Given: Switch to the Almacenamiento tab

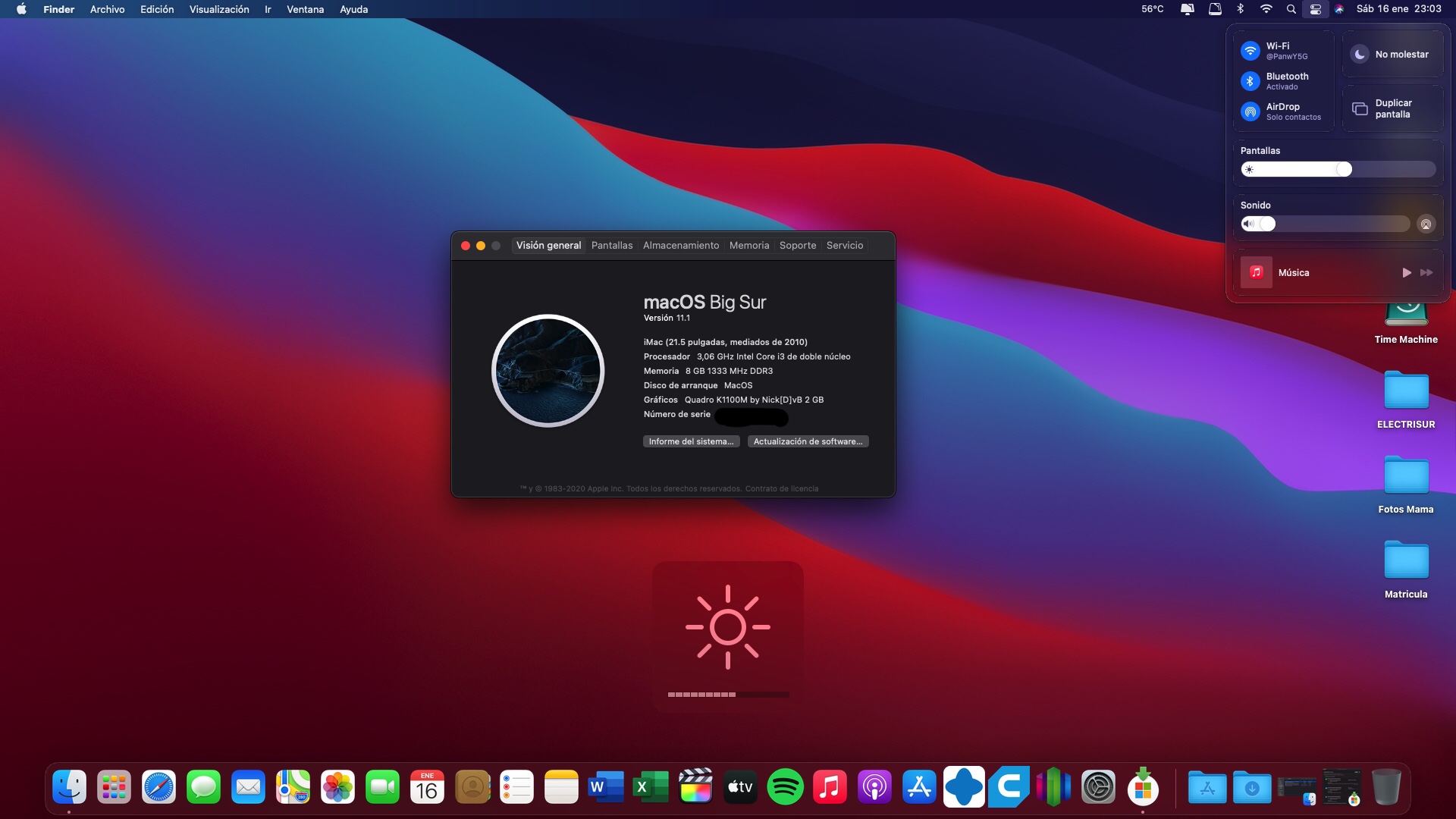Looking at the screenshot, I should (x=680, y=246).
